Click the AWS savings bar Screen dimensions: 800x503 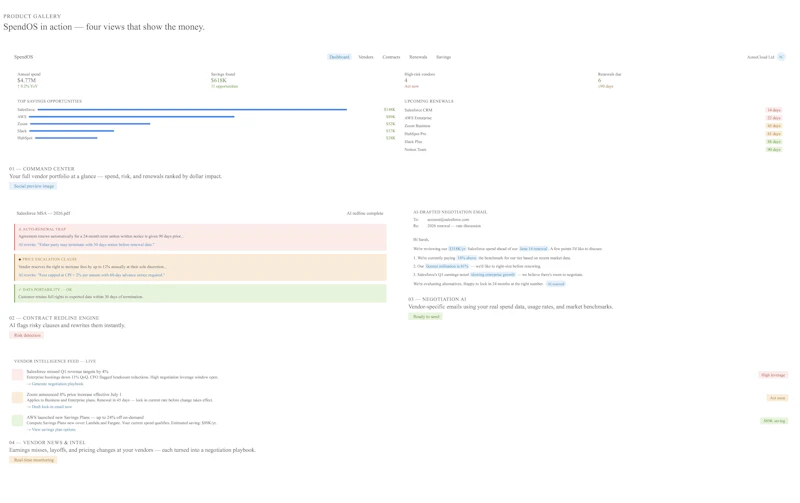[x=132, y=117]
